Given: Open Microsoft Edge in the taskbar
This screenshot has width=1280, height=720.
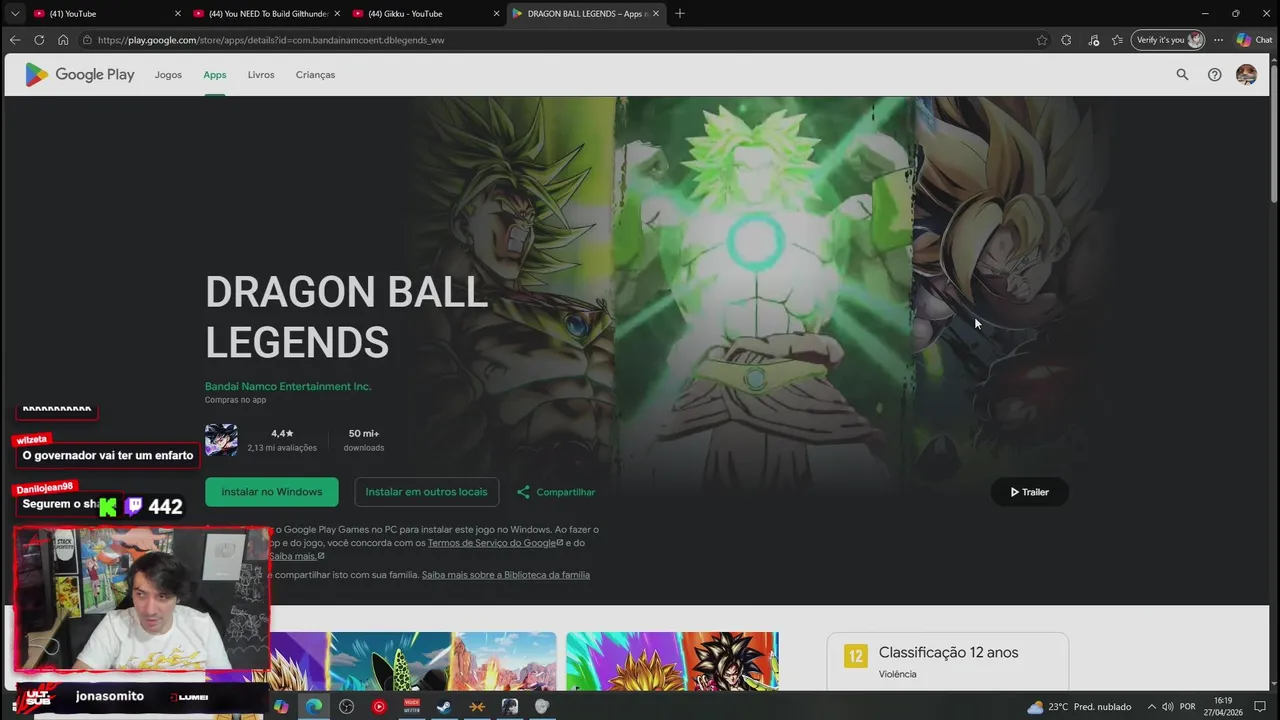Looking at the screenshot, I should pyautogui.click(x=314, y=706).
